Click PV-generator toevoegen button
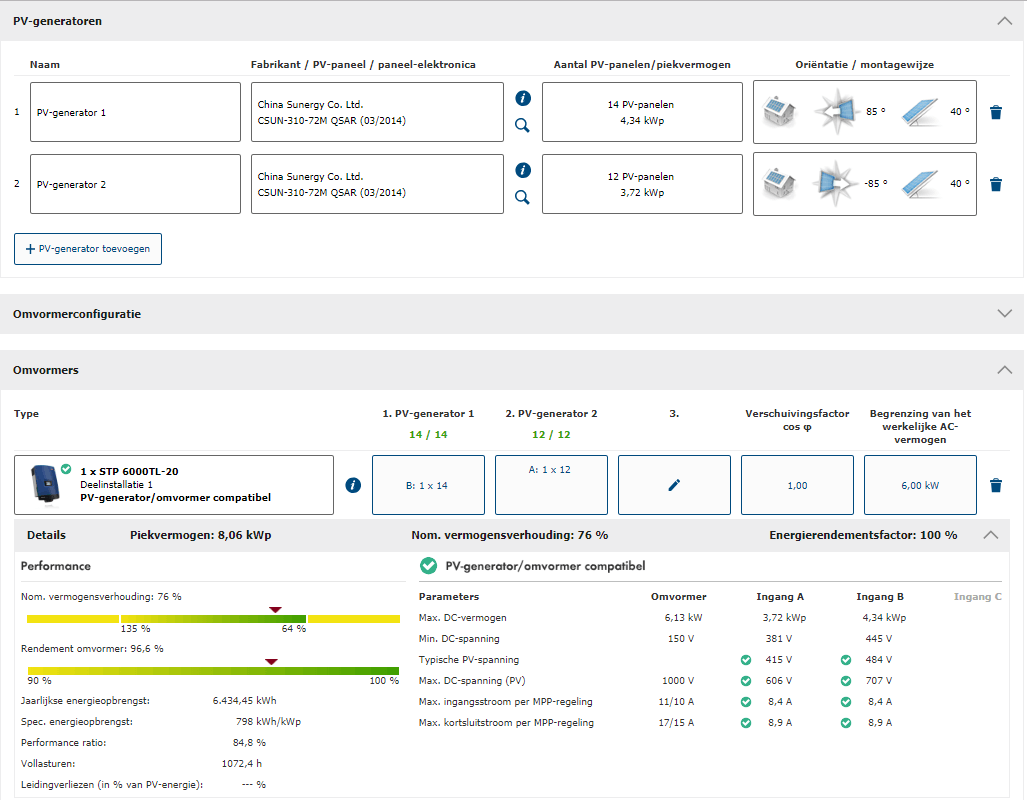This screenshot has width=1027, height=800. click(88, 249)
